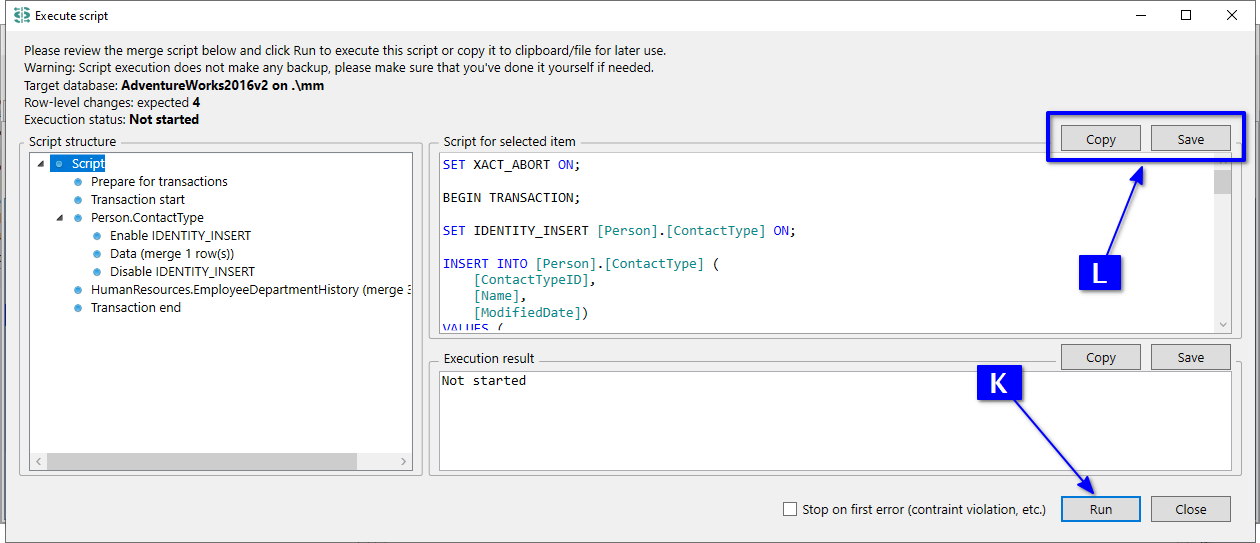
Task: Click the Execute script app icon
Action: pyautogui.click(x=21, y=15)
